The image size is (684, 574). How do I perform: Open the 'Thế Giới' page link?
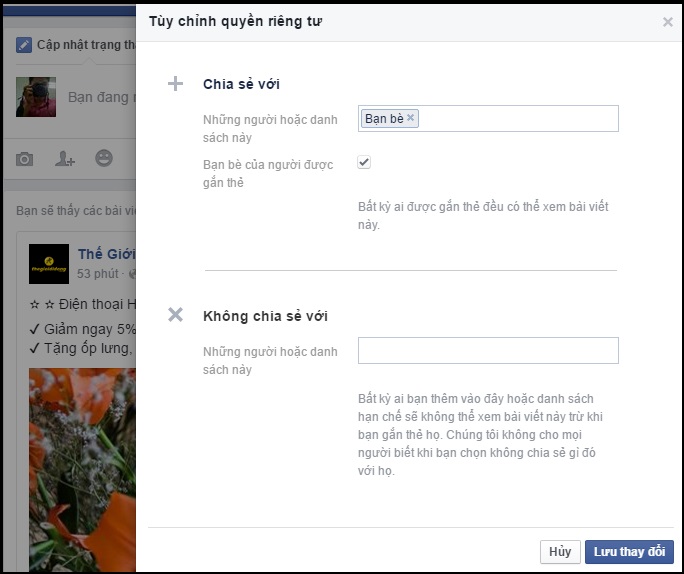107,254
